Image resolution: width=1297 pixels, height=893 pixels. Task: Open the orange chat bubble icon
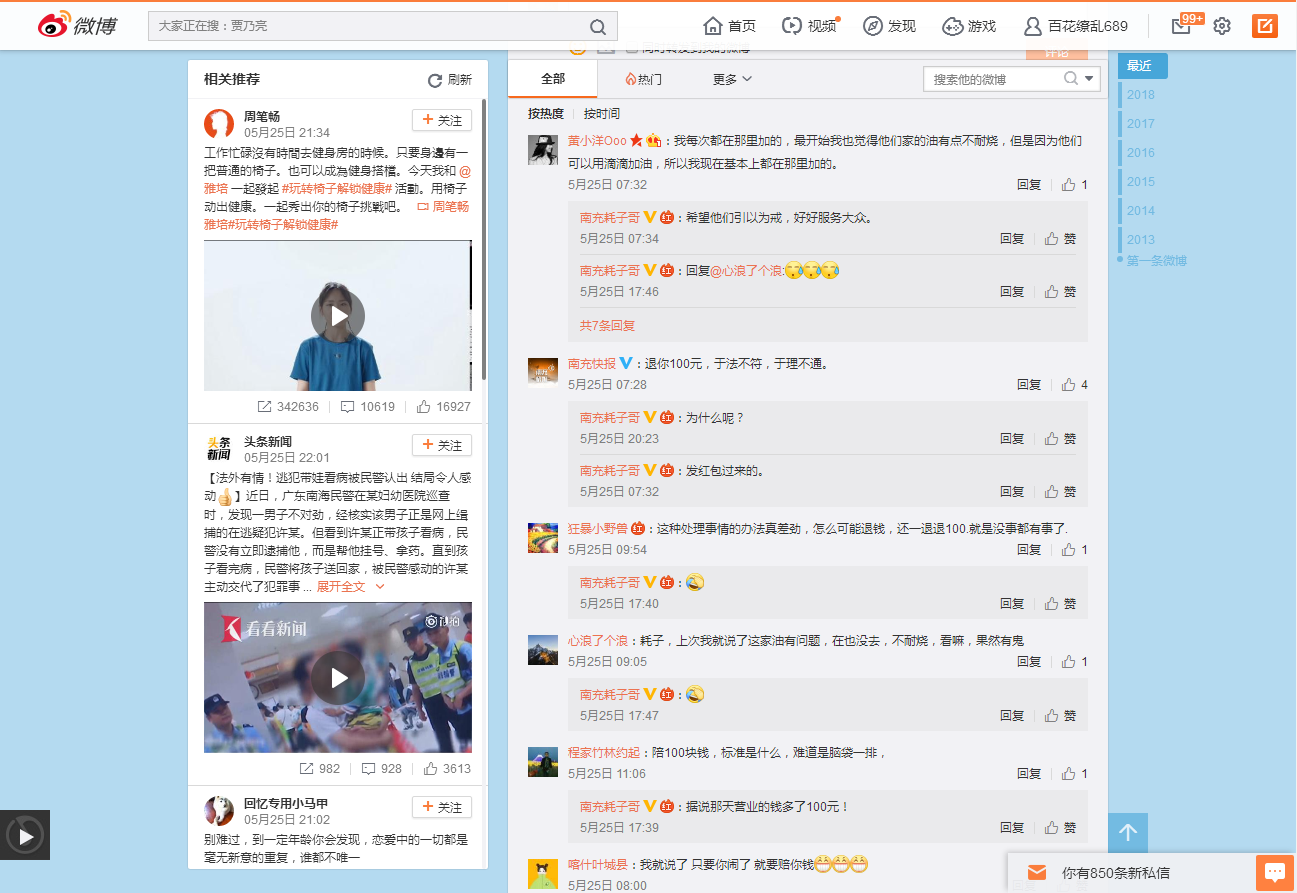[1274, 872]
